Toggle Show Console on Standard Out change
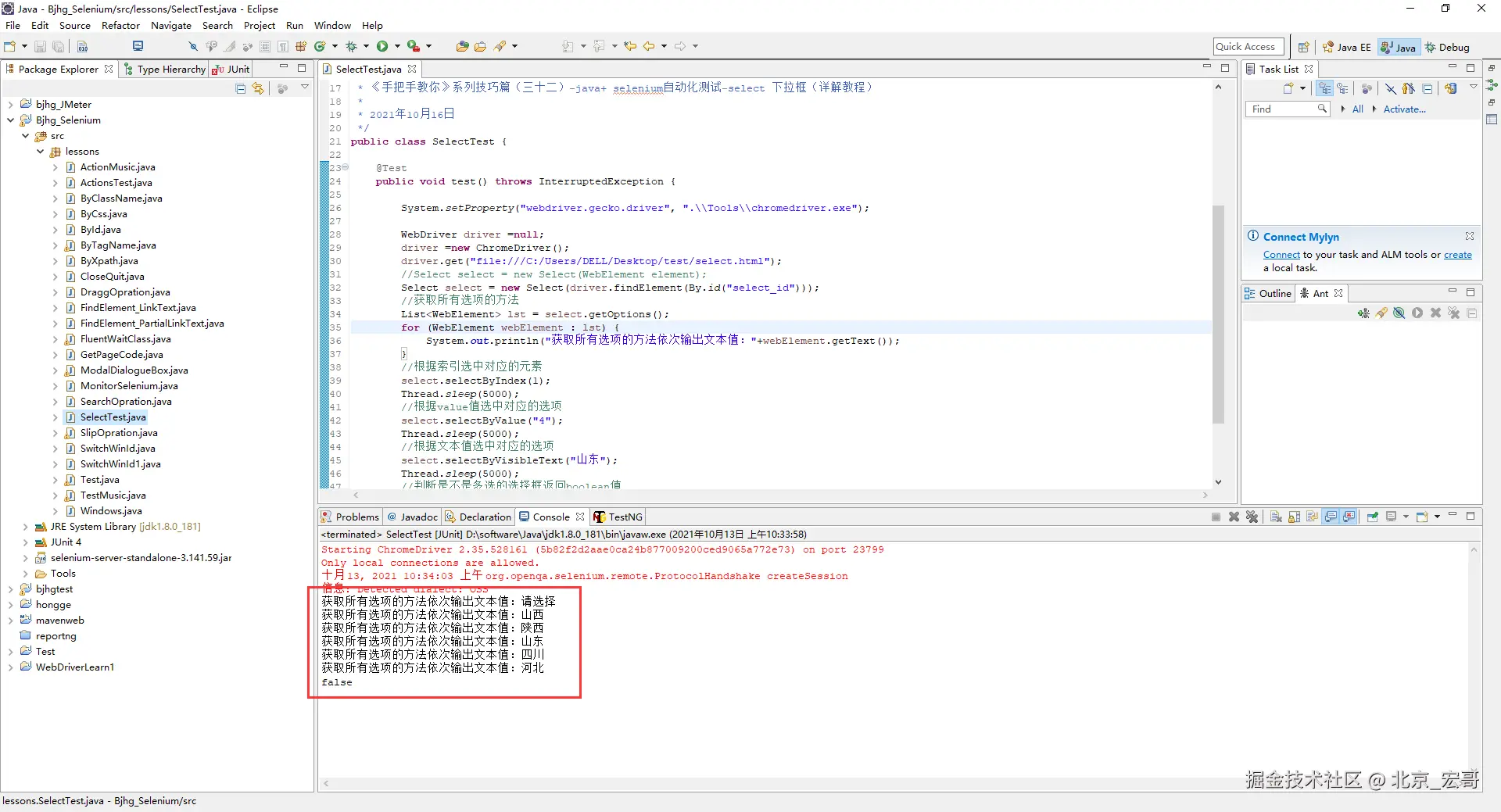Viewport: 1501px width, 812px height. pos(1331,517)
